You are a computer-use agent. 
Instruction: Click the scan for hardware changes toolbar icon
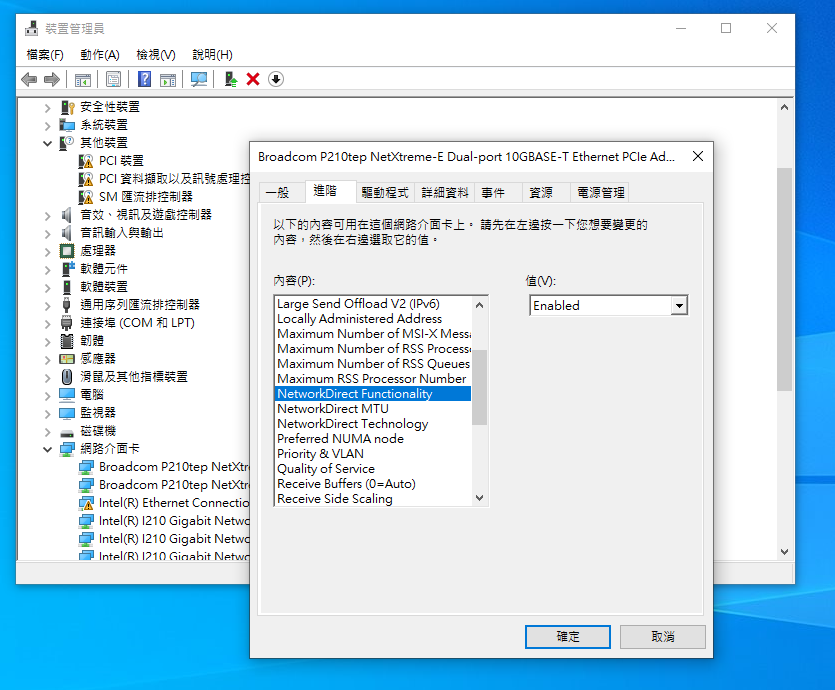pos(199,79)
